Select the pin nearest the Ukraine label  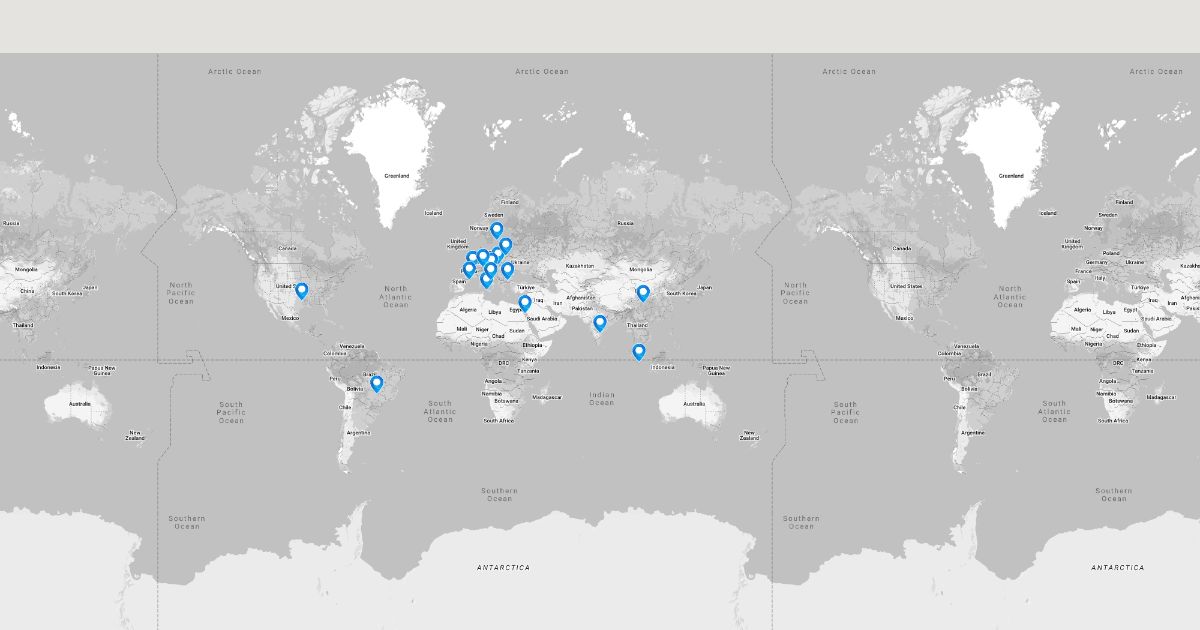[507, 269]
